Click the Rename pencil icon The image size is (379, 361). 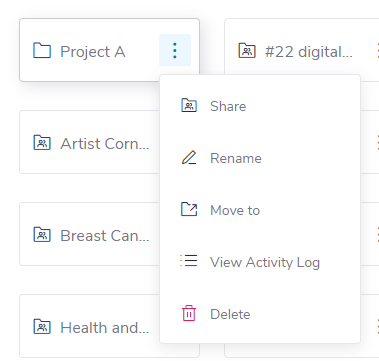pos(189,157)
